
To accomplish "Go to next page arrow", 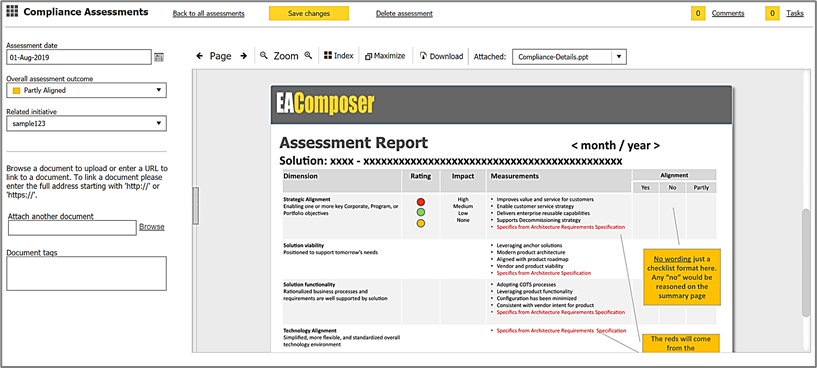I will click(x=243, y=56).
